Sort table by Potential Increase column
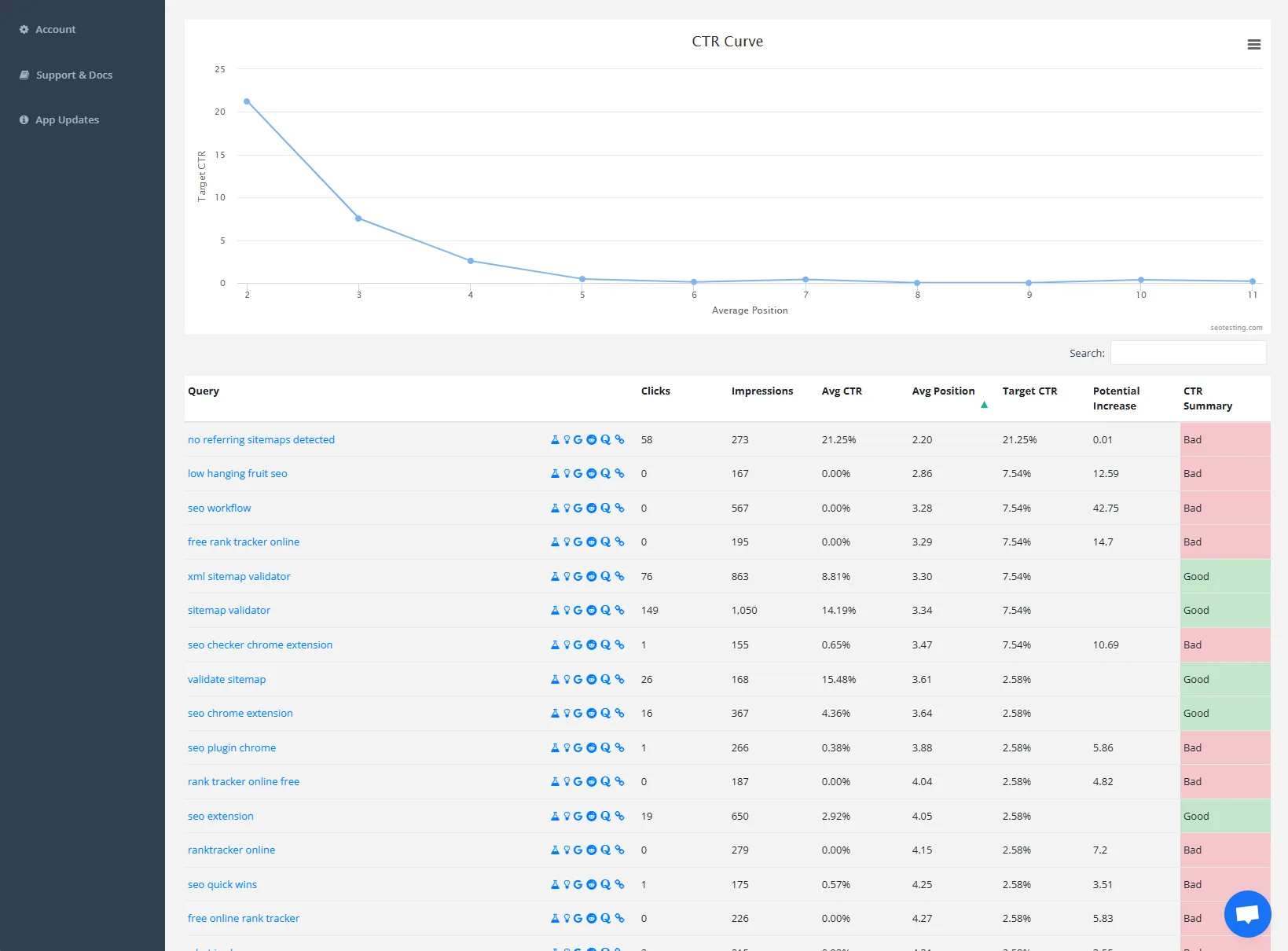Image resolution: width=1288 pixels, height=951 pixels. point(1115,398)
